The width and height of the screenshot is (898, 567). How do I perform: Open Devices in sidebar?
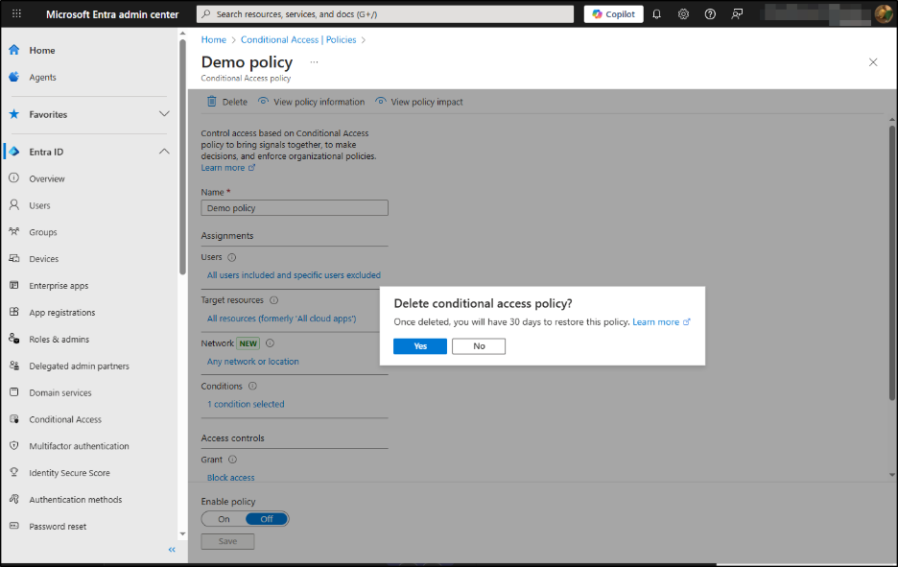pos(44,259)
